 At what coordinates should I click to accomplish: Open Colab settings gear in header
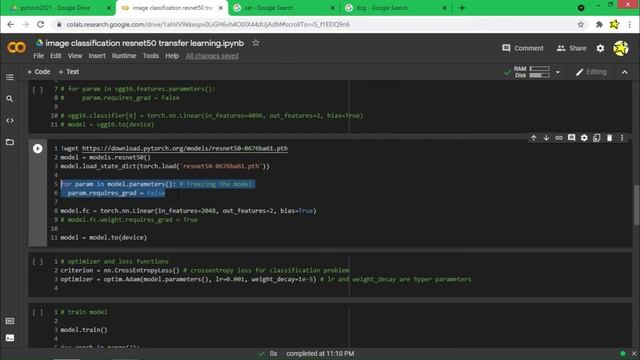tap(600, 48)
